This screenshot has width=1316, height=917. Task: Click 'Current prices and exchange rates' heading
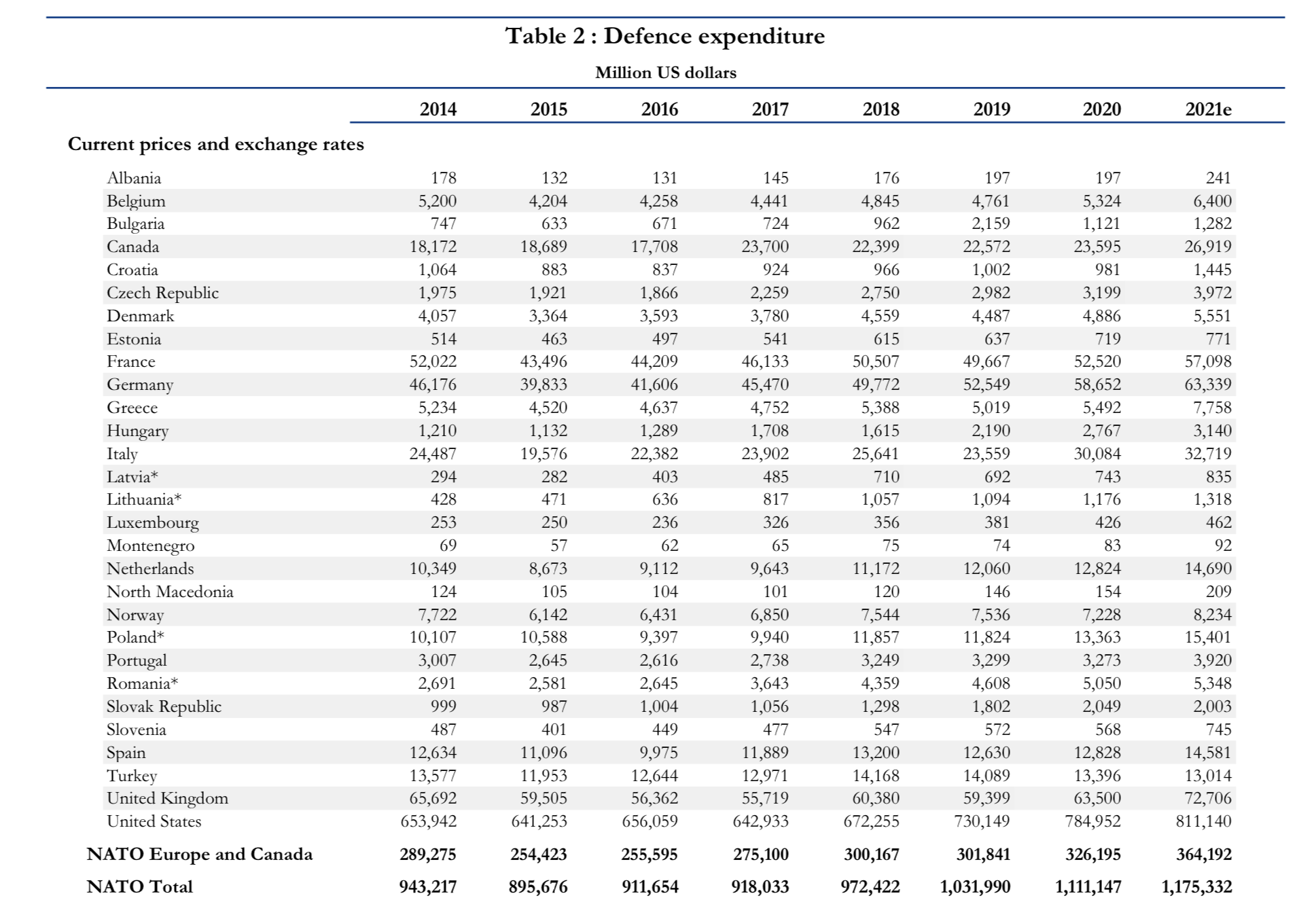tap(216, 145)
